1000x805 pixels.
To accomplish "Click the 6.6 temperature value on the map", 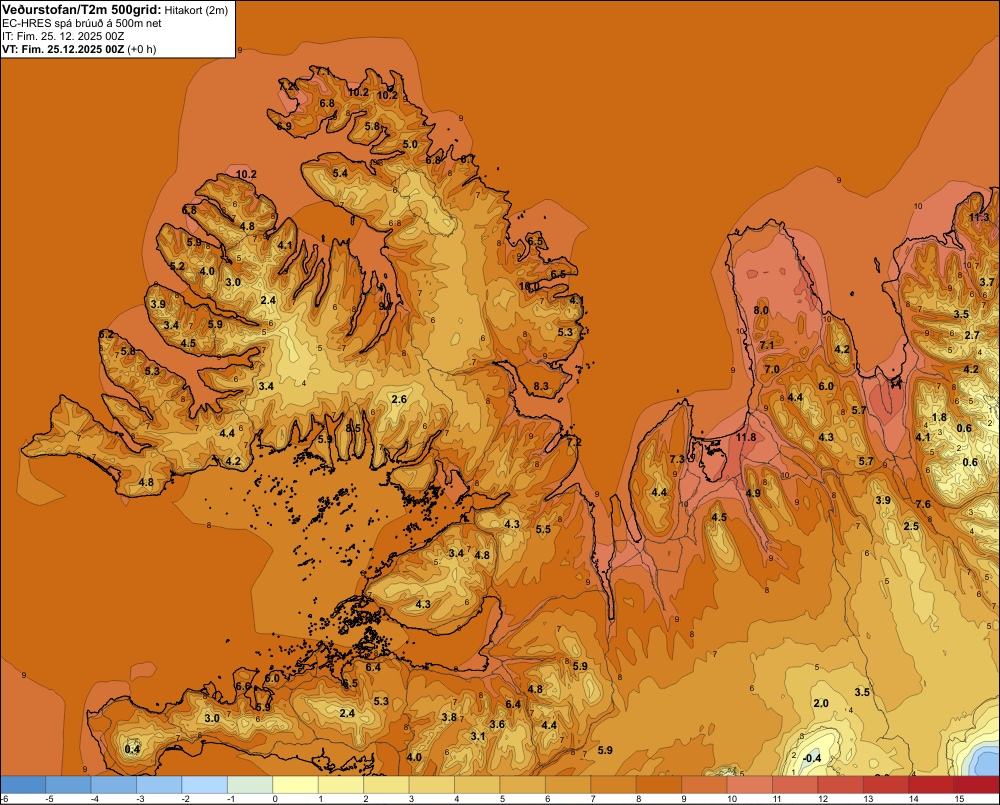I will click(243, 686).
